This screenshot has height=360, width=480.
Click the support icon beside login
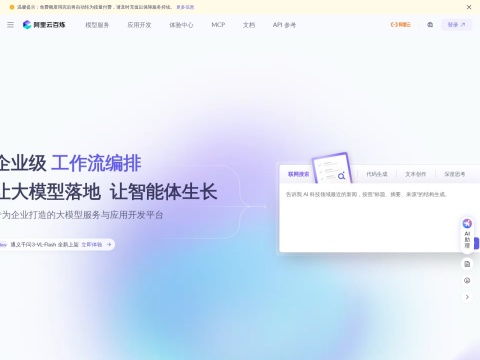click(x=430, y=25)
